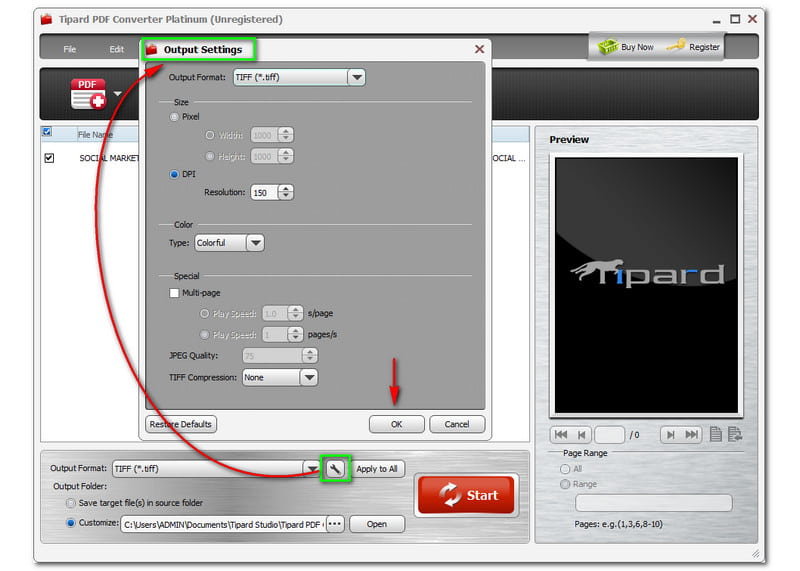Image resolution: width=800 pixels, height=571 pixels.
Task: Click the red Start conversion button
Action: tap(466, 495)
